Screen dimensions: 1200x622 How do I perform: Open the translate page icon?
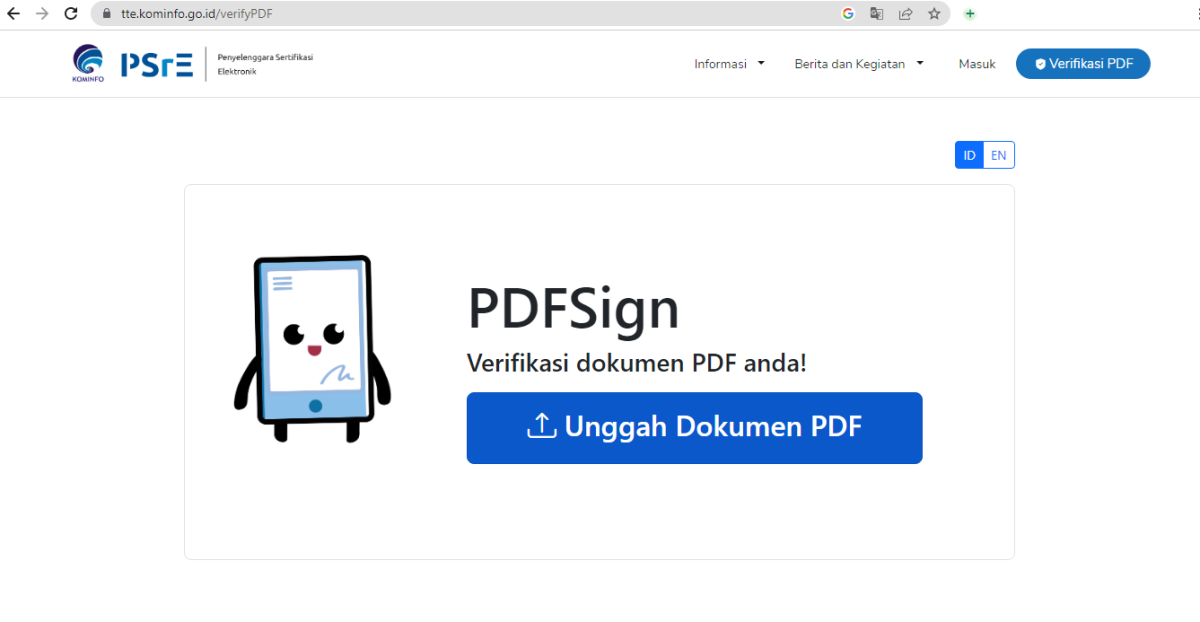(x=877, y=14)
